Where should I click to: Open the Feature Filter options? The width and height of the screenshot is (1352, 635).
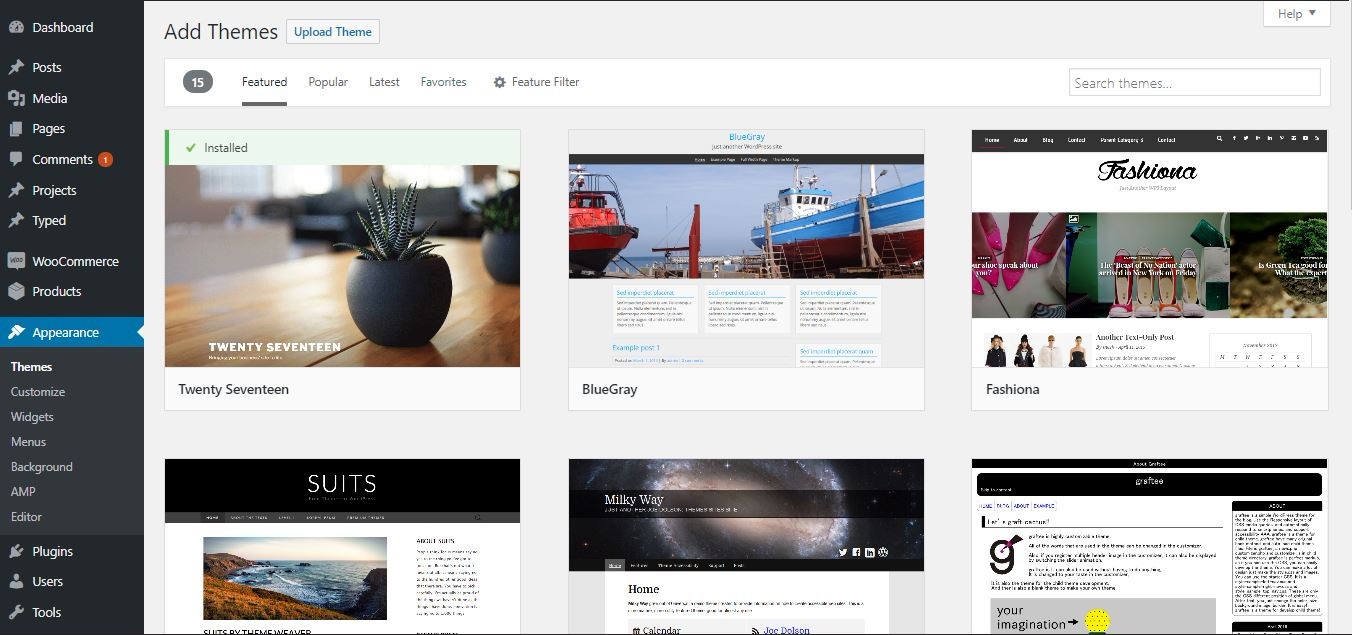536,82
